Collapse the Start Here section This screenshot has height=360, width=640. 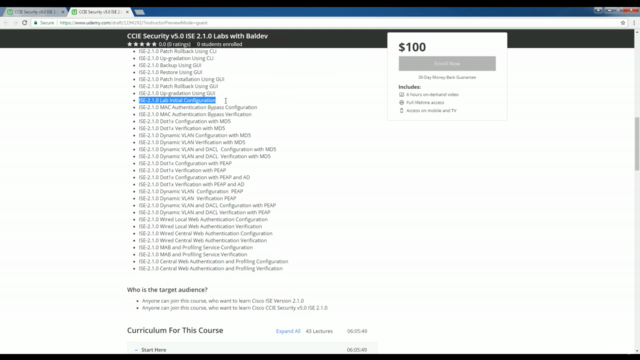[x=136, y=350]
